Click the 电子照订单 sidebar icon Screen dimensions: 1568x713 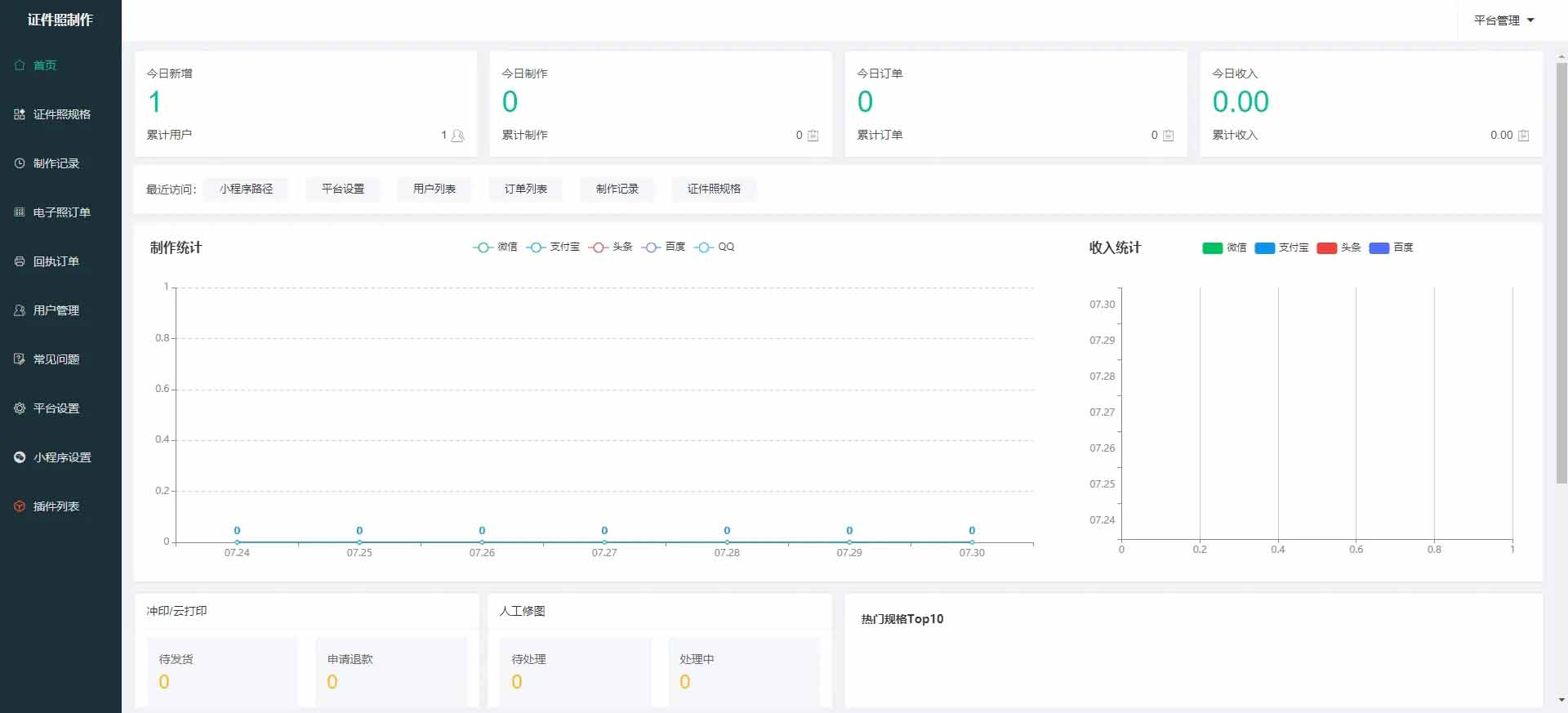coord(20,212)
